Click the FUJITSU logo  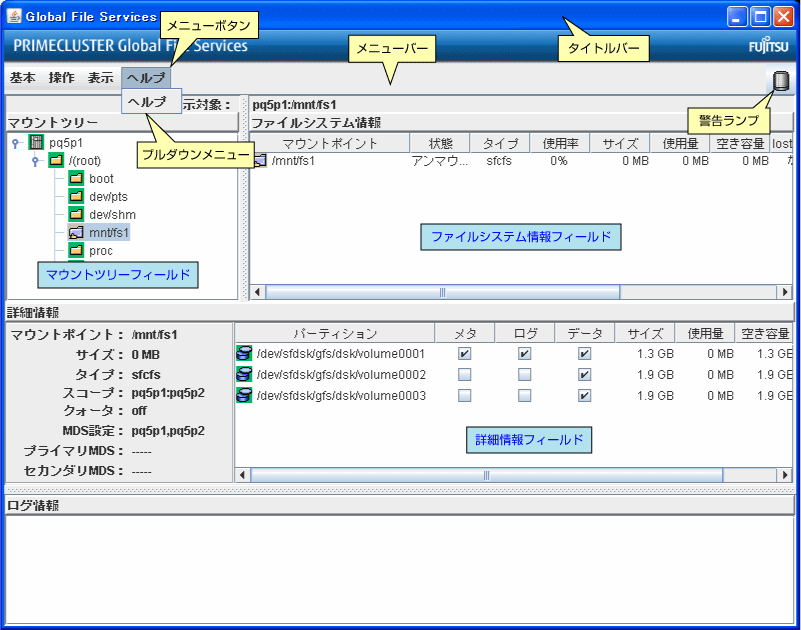(x=768, y=46)
